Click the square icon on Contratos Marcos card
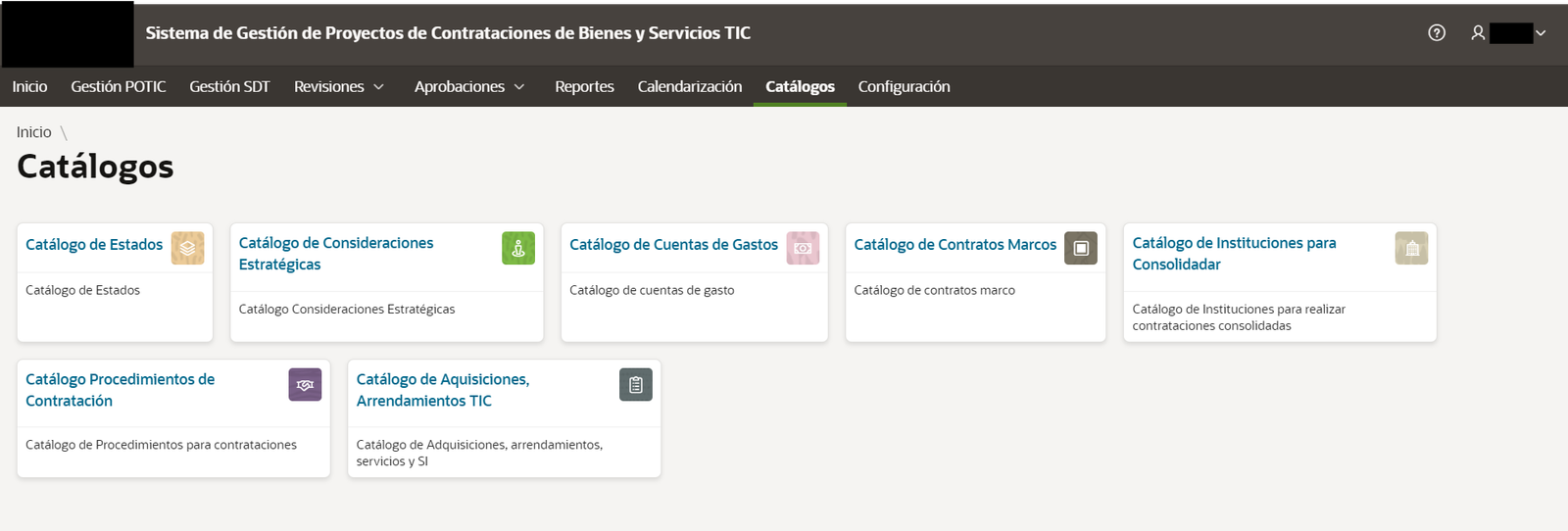This screenshot has height=531, width=1568. click(1081, 248)
